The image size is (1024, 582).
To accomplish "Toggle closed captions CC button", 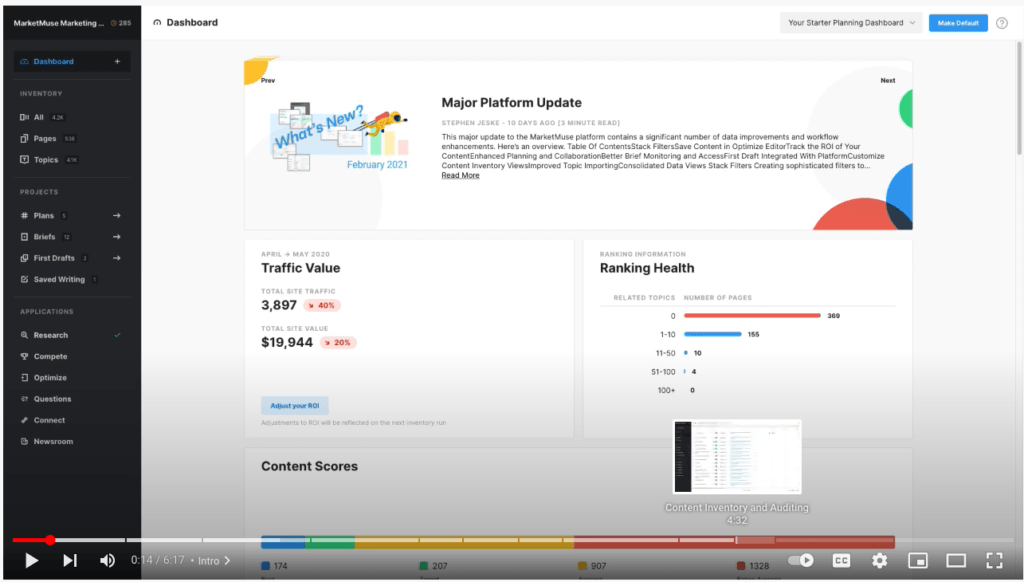I will (x=842, y=560).
